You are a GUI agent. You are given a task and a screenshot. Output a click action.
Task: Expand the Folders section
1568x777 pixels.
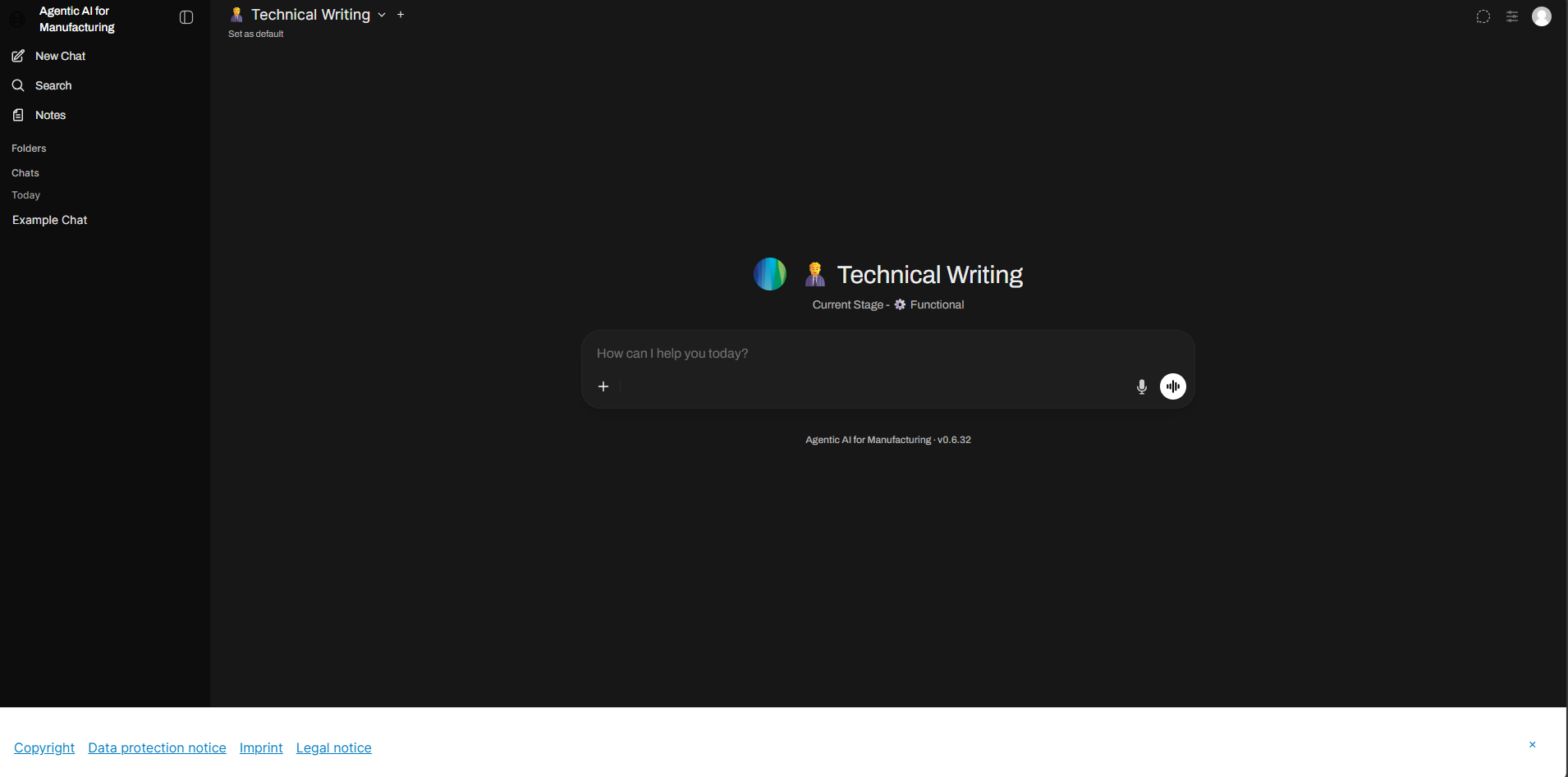pyautogui.click(x=29, y=149)
